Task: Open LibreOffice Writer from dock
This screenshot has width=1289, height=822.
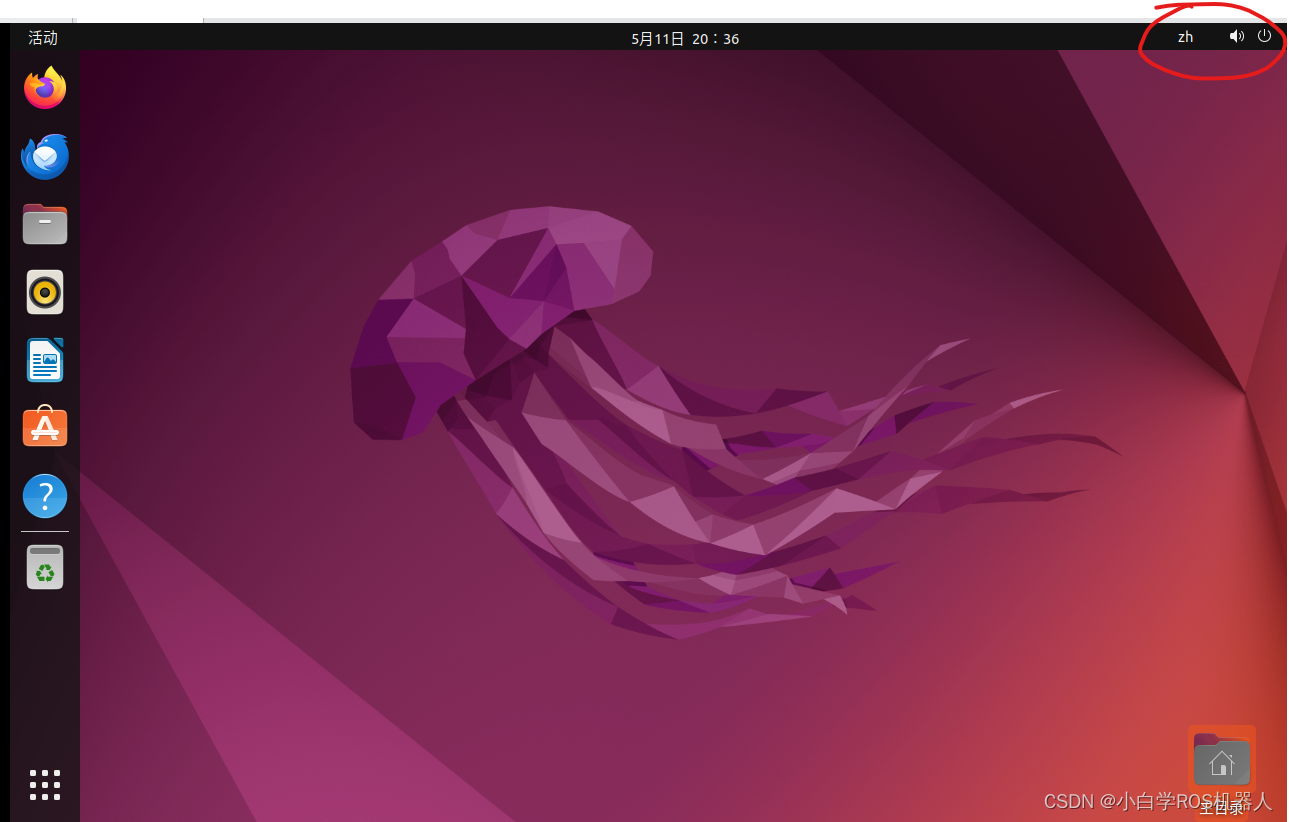Action: (45, 360)
